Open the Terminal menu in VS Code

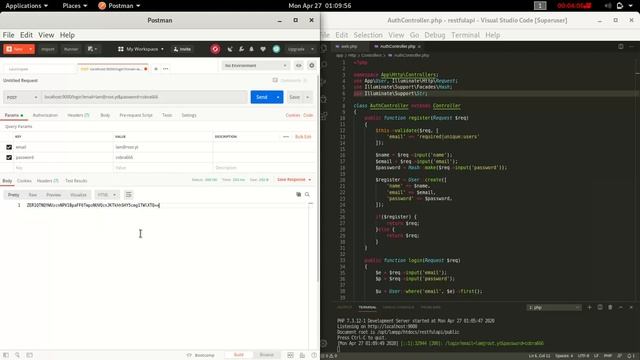(x=465, y=35)
